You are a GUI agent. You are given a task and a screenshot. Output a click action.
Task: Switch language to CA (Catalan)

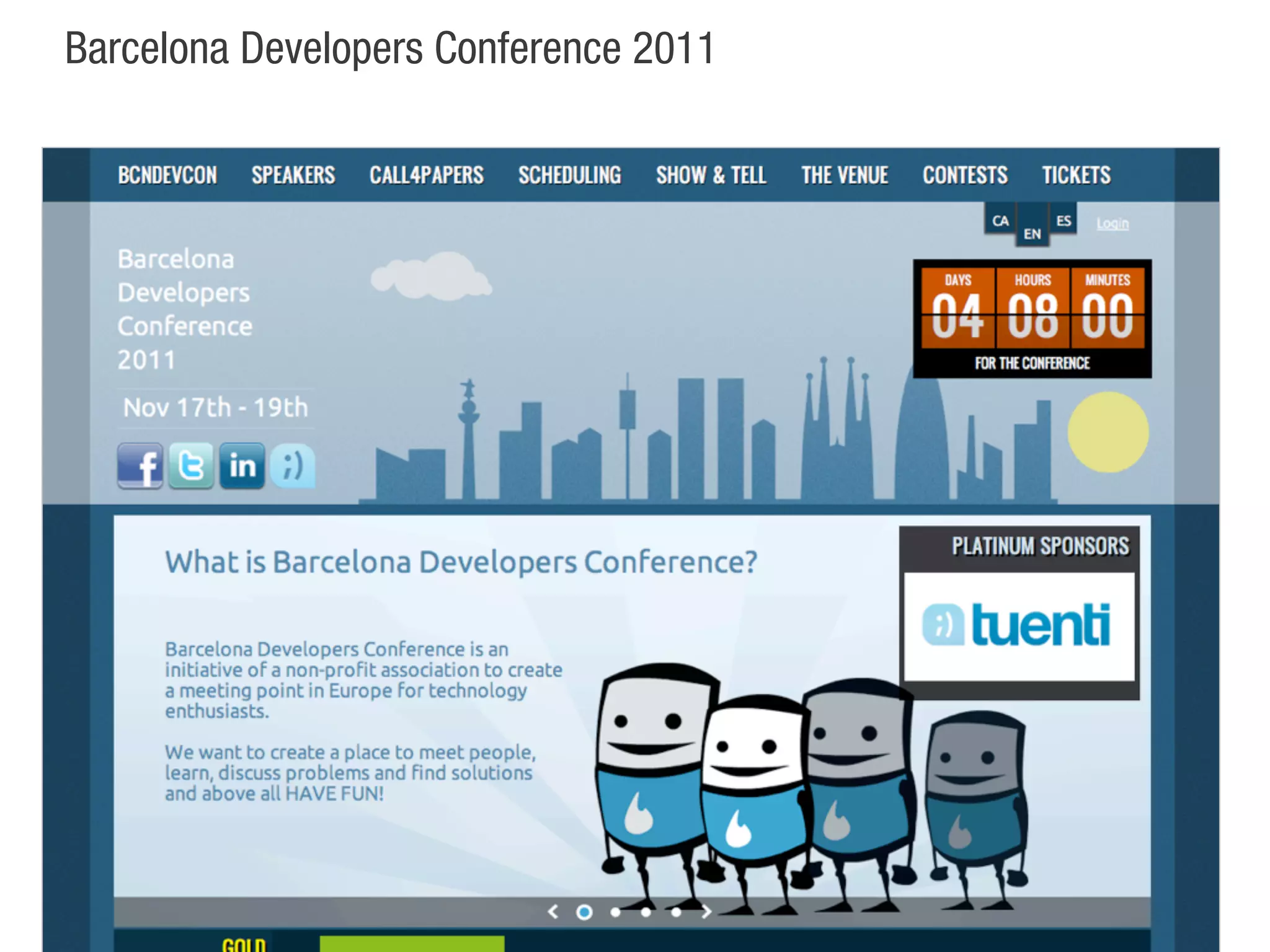[1000, 219]
